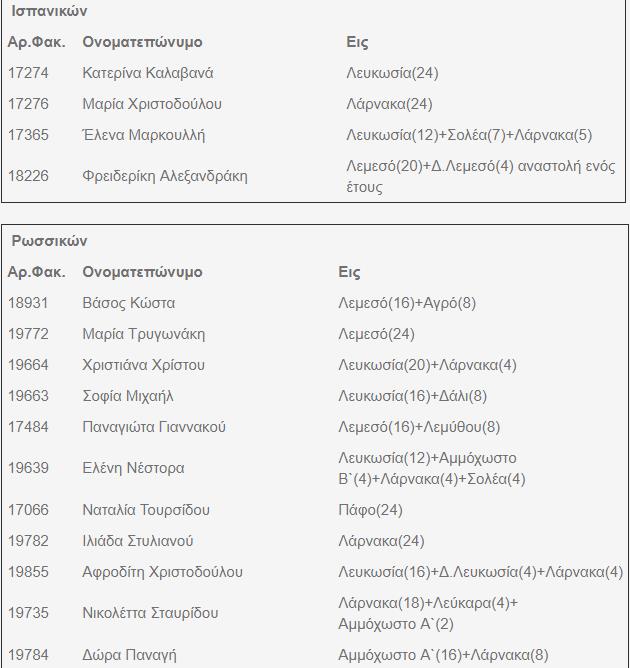Click file number 19664

28,365
